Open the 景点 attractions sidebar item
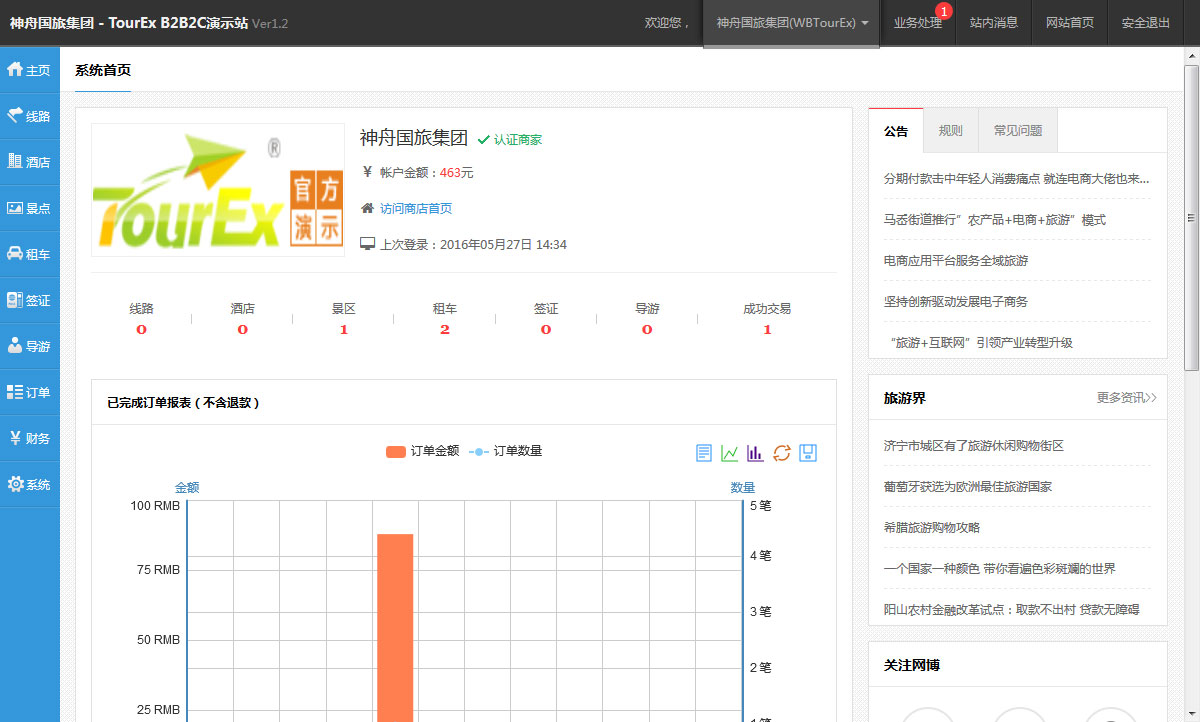1200x722 pixels. 29,208
